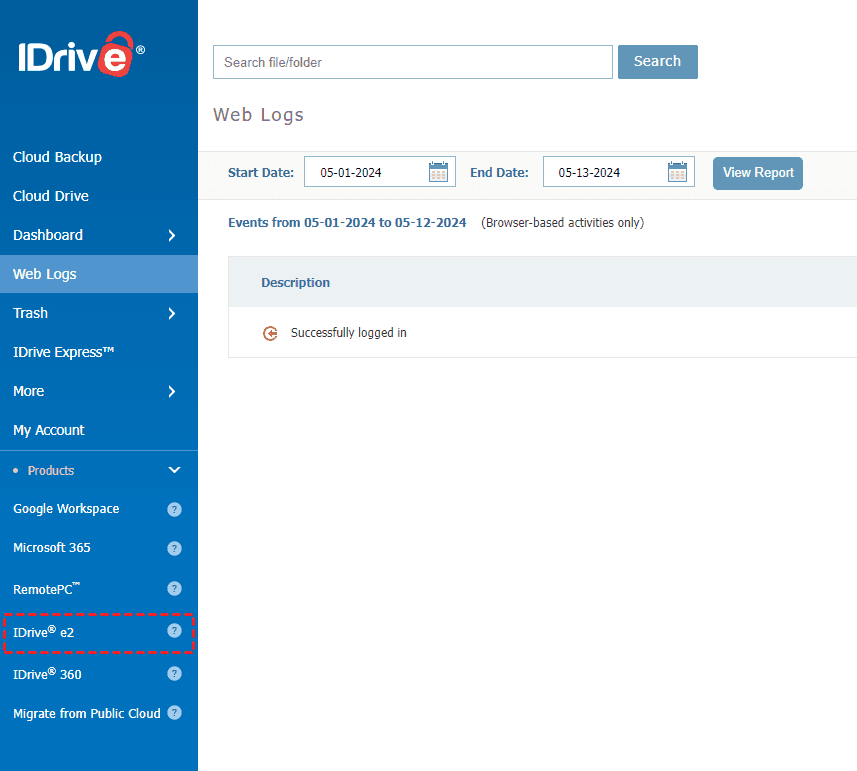Go to My Account in the sidebar
This screenshot has width=857, height=771.
point(49,430)
